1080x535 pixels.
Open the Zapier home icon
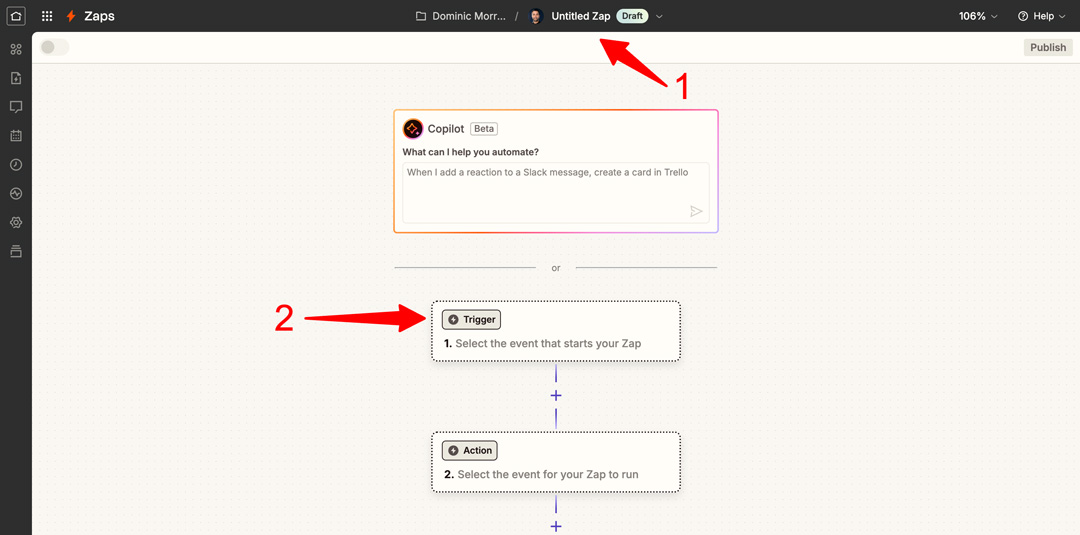click(16, 16)
